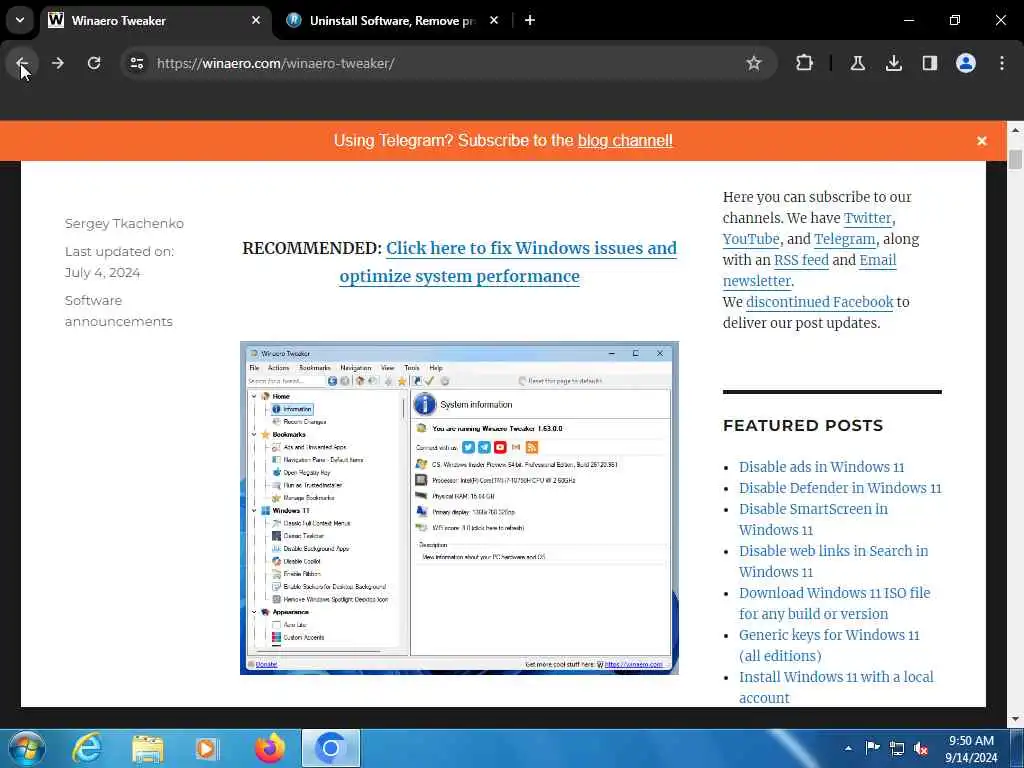Switch to the Winaero Tweaker tab
Image resolution: width=1024 pixels, height=768 pixels.
(x=157, y=20)
